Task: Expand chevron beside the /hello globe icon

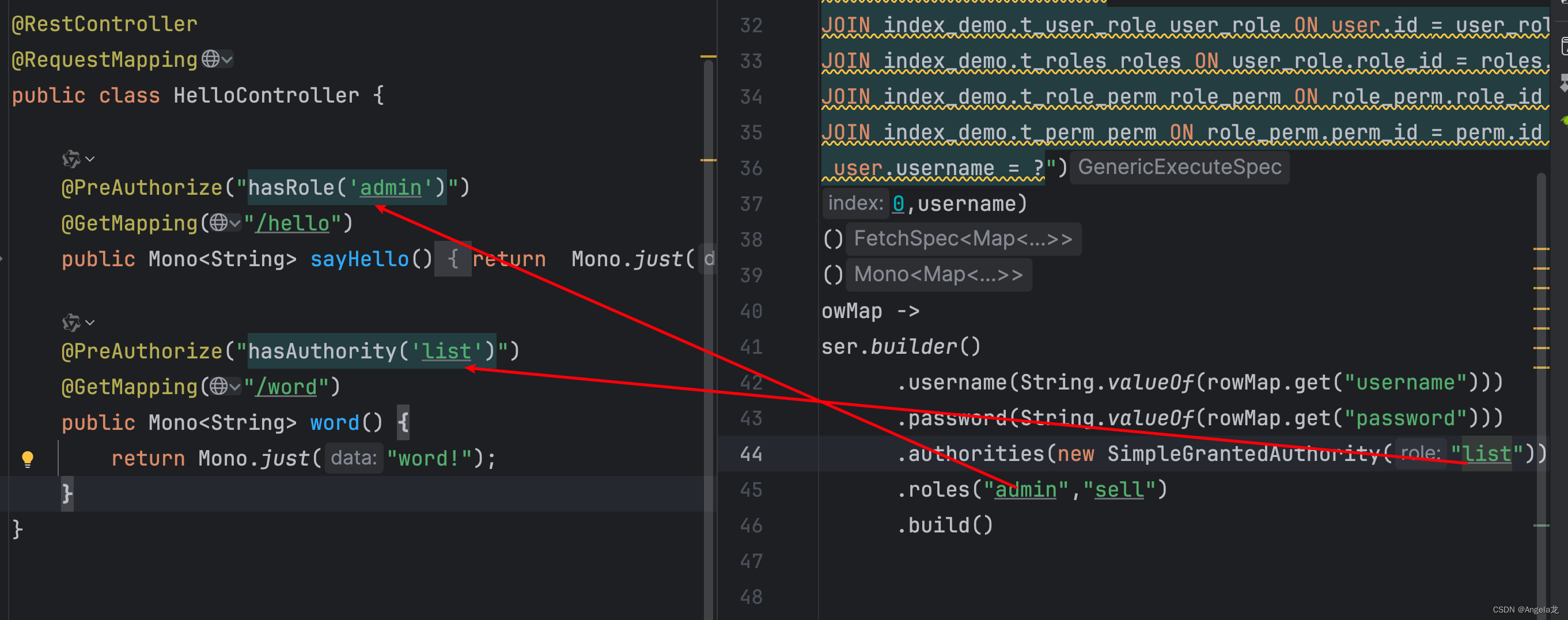Action: pos(235,224)
